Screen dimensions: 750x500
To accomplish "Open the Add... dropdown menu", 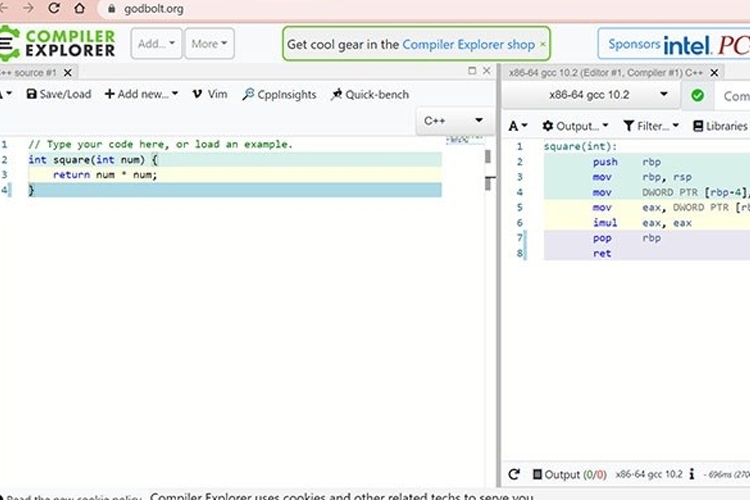I will click(156, 44).
